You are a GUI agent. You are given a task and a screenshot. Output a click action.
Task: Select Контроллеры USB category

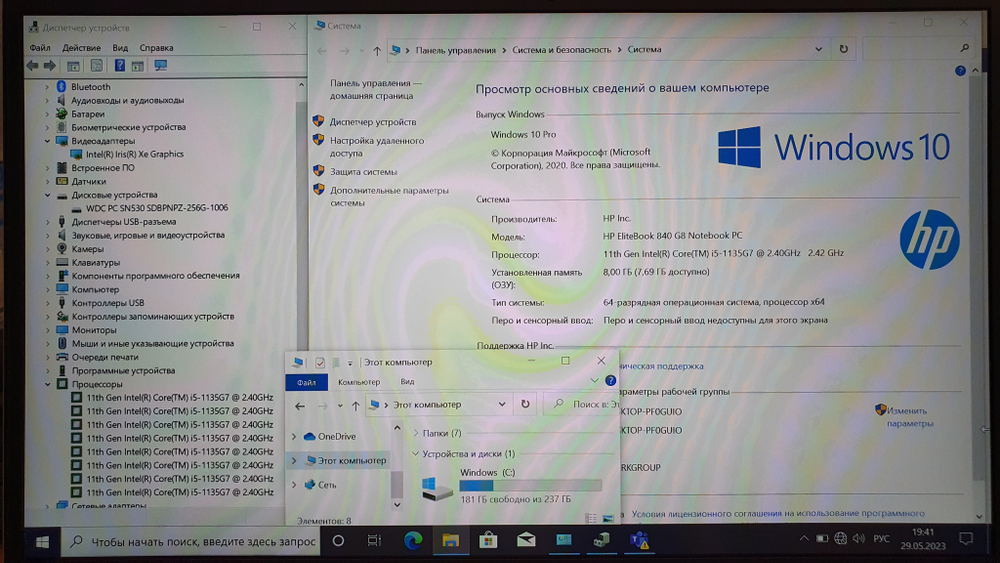click(x=108, y=303)
